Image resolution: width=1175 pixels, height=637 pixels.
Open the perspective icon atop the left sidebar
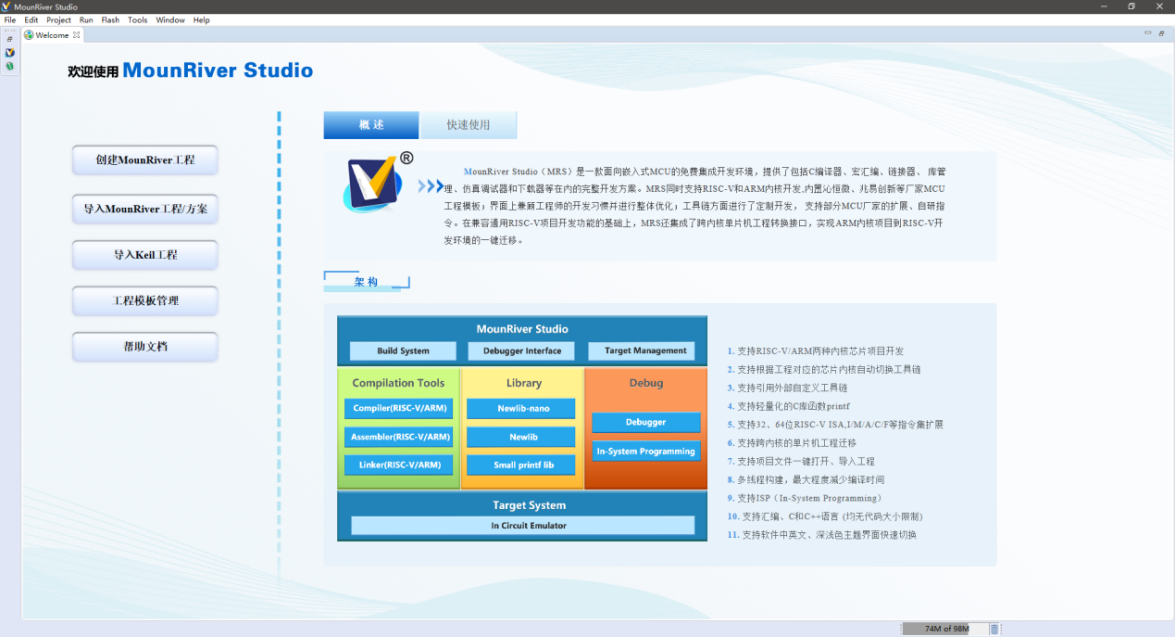[x=9, y=39]
